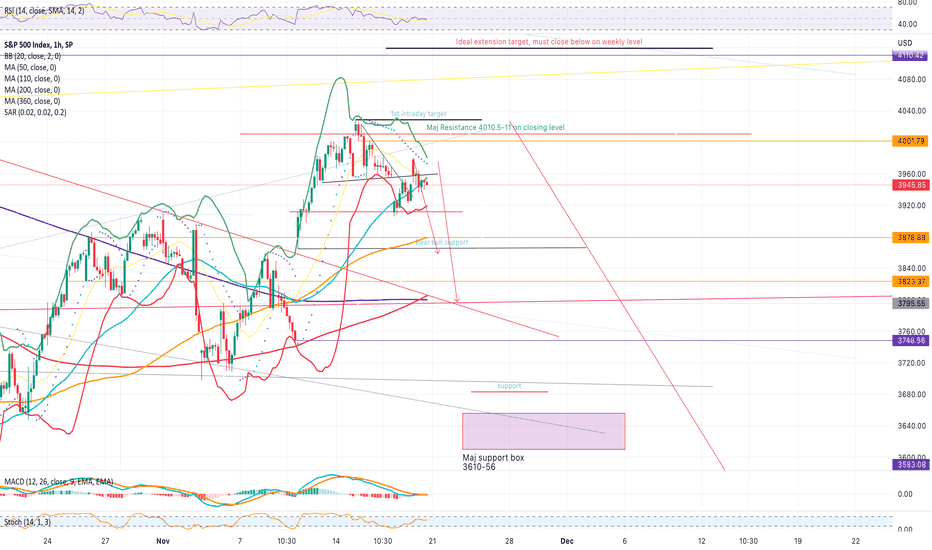Click the 19 date on time axis

pyautogui.click(x=798, y=541)
